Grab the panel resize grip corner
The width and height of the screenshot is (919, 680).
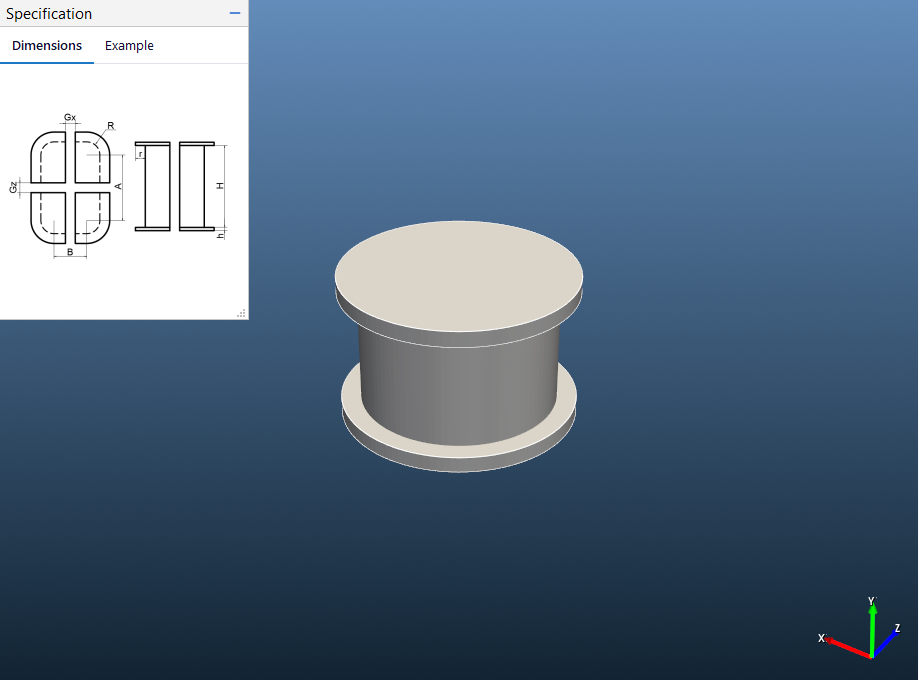[241, 314]
